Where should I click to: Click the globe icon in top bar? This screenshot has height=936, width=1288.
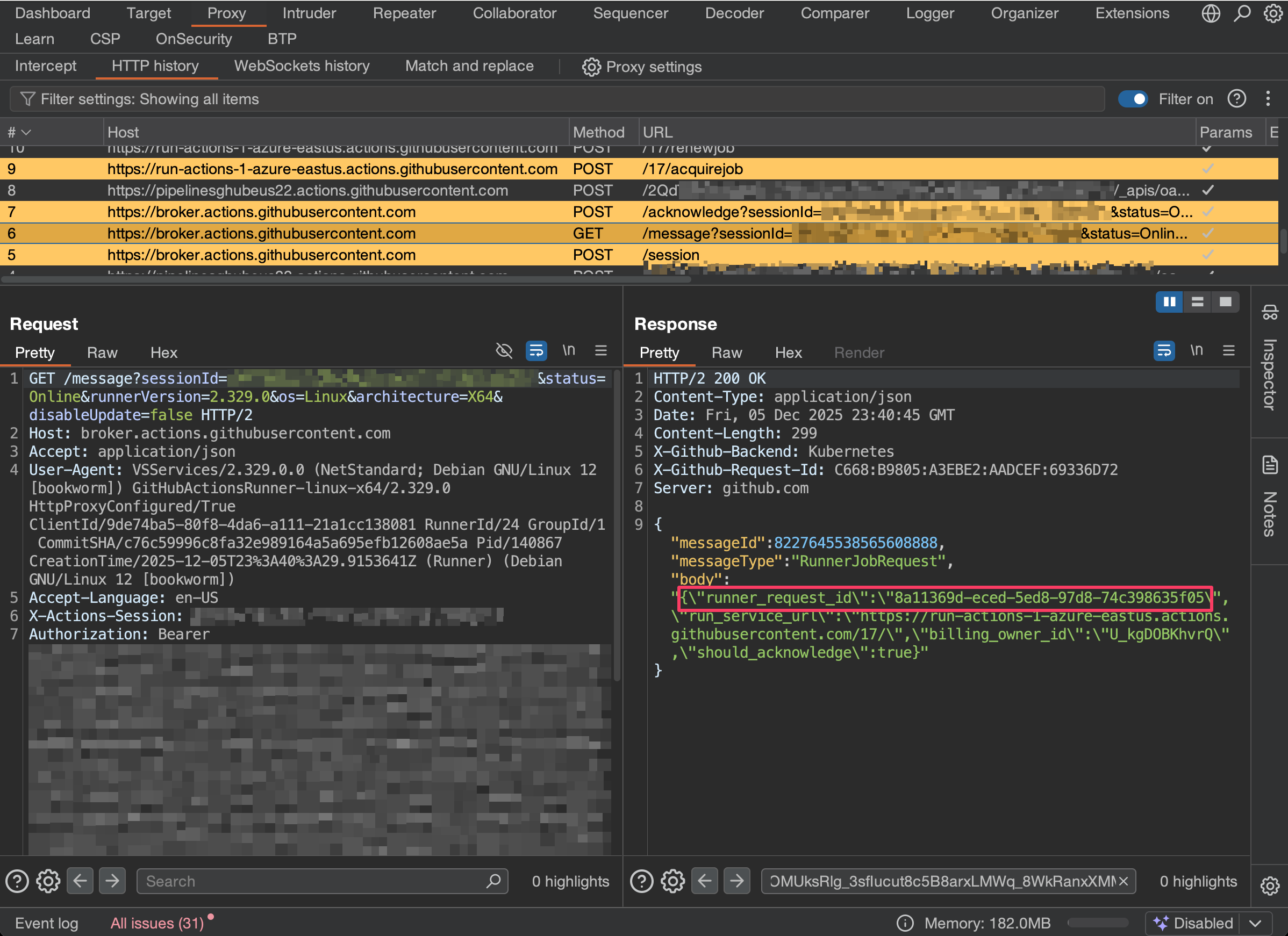click(1210, 13)
